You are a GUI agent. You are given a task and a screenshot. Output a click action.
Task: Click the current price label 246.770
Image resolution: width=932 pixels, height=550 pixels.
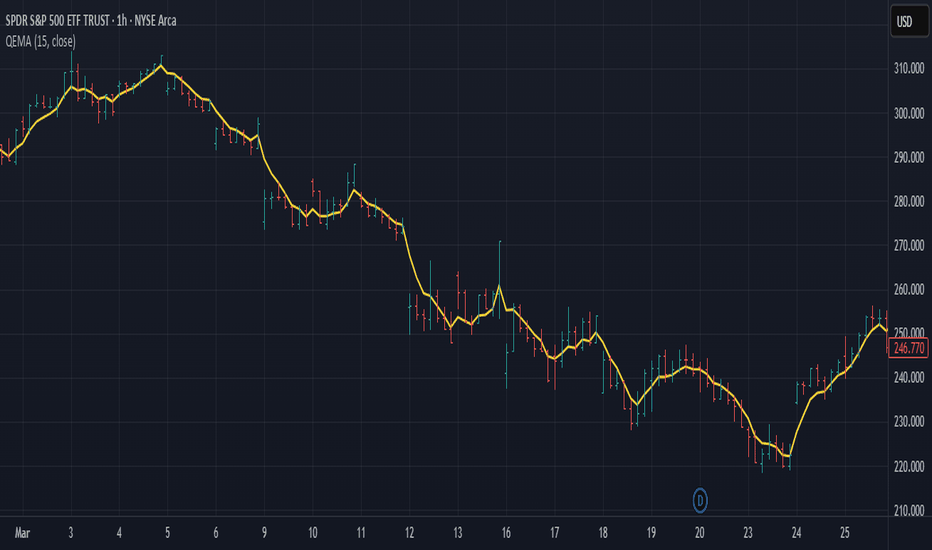pos(908,348)
